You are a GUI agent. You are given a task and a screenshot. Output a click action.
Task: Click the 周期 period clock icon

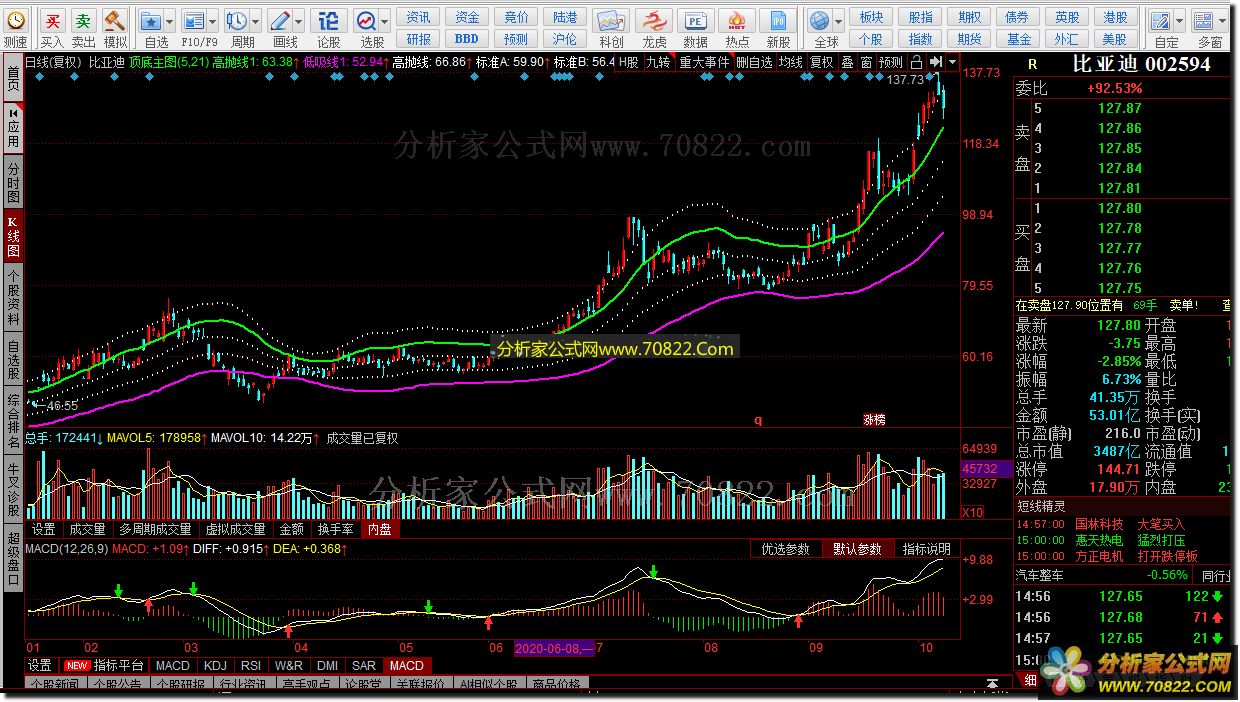coord(236,20)
